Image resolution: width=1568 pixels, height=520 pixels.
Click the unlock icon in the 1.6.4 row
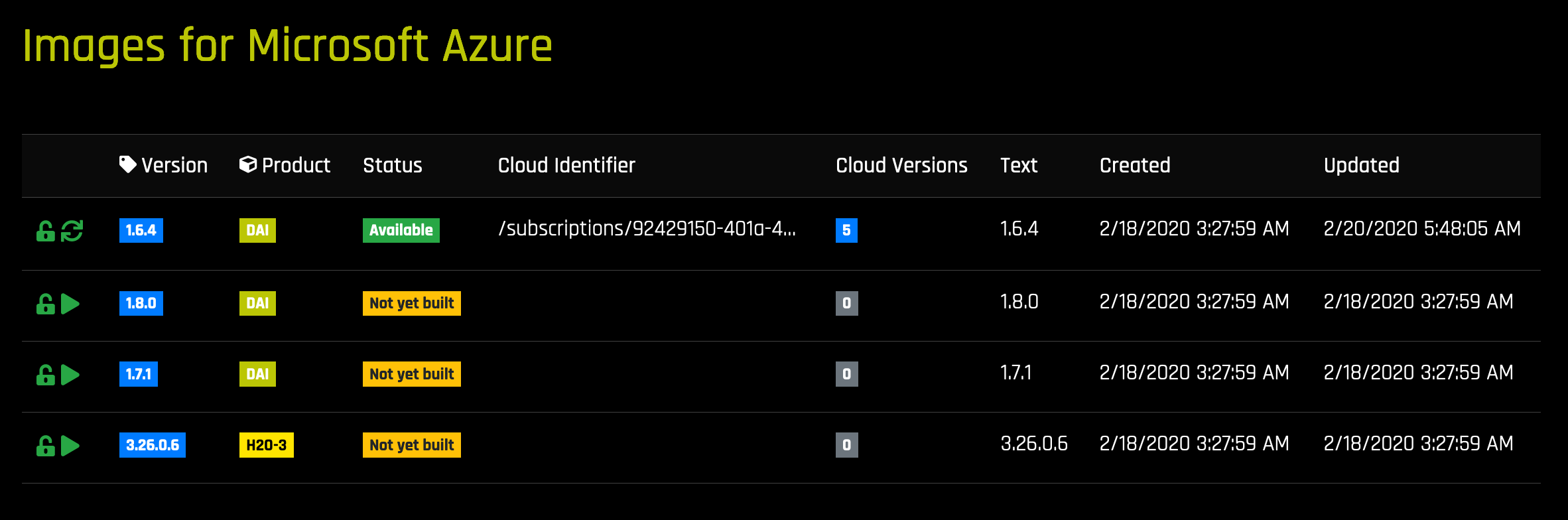pyautogui.click(x=45, y=231)
